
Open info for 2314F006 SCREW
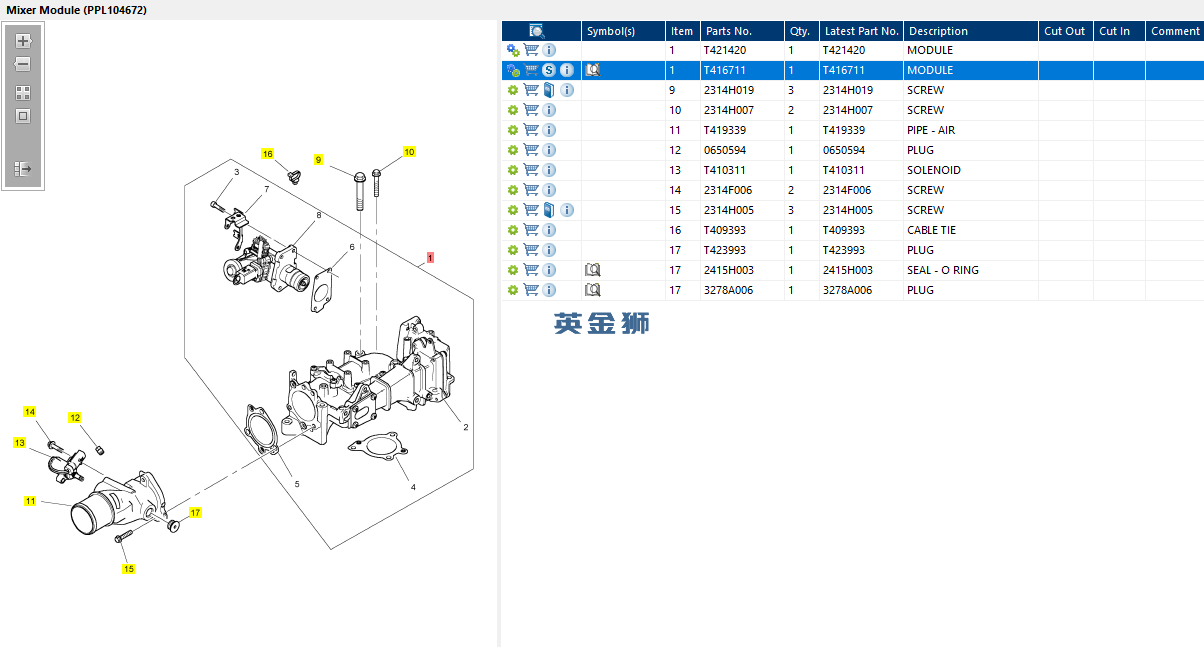[549, 190]
